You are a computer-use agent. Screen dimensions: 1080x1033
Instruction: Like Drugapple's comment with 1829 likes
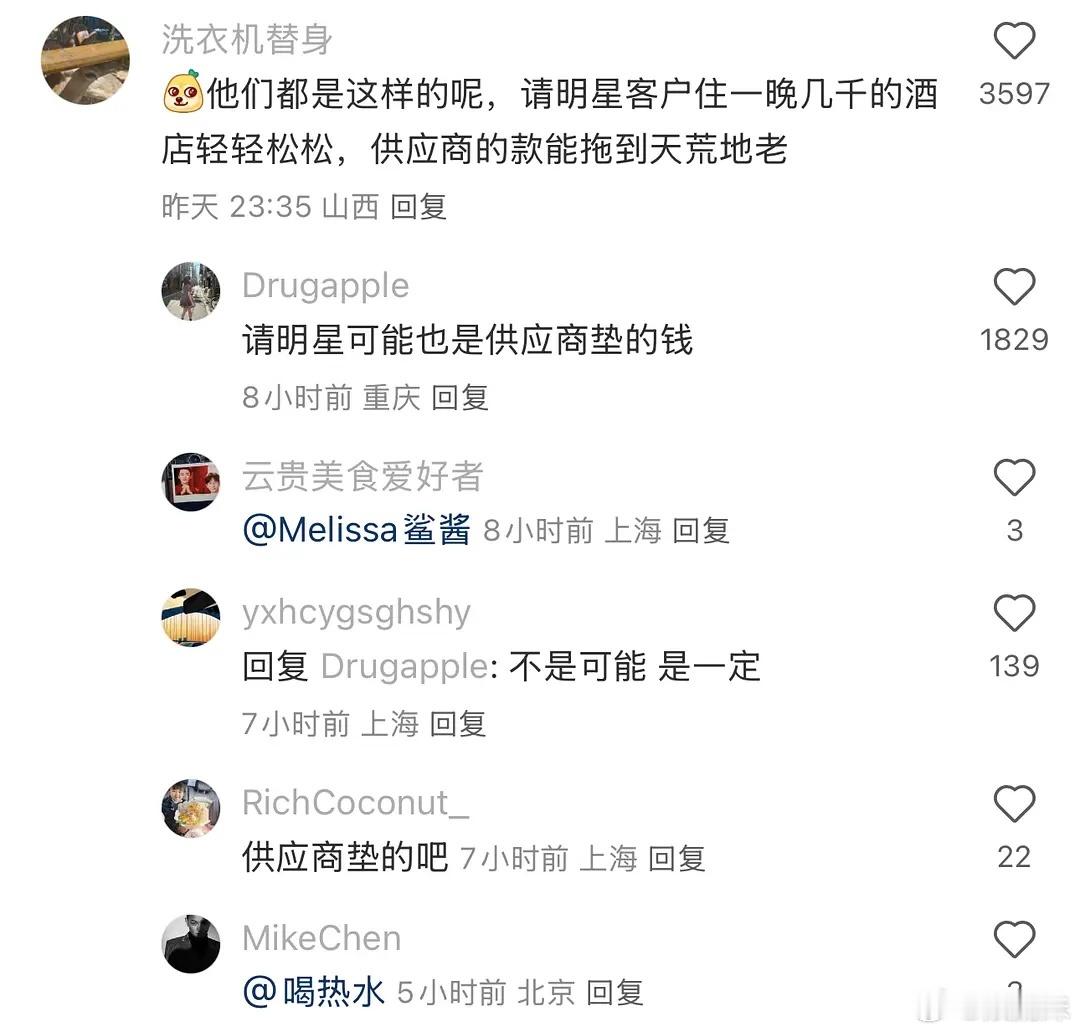pos(1014,286)
